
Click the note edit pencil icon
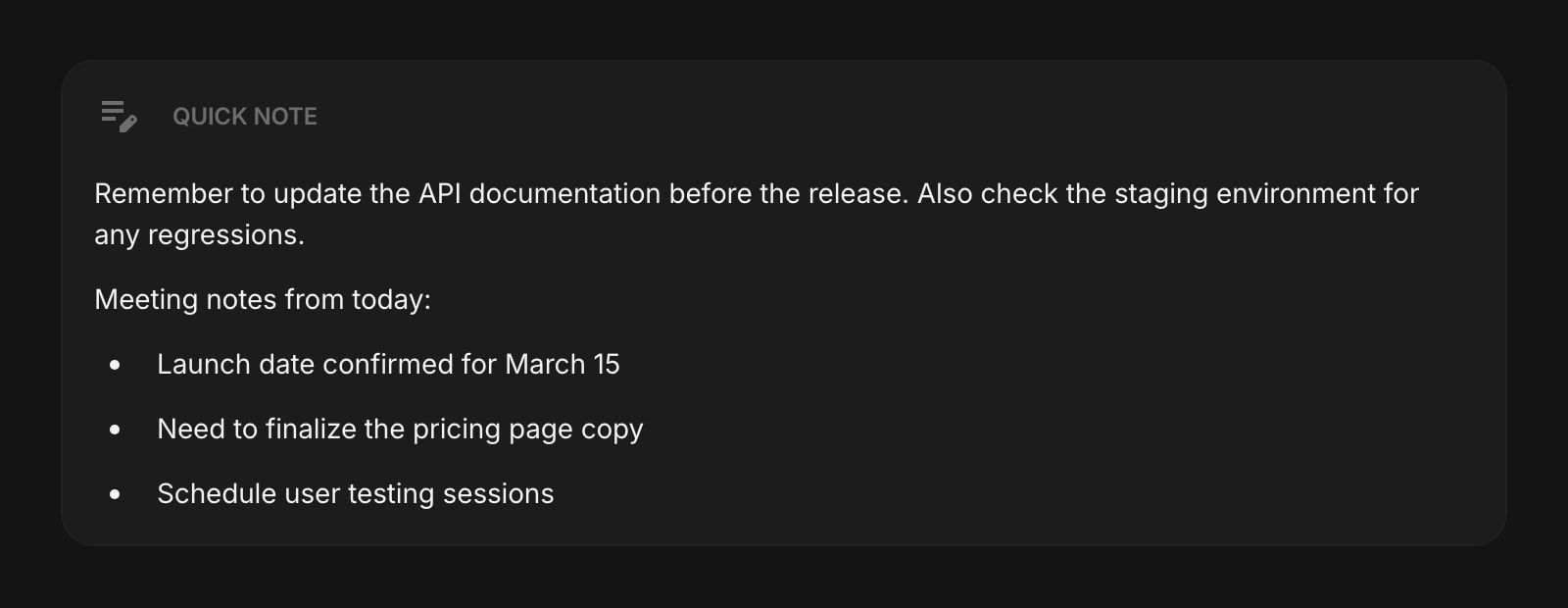[x=119, y=116]
